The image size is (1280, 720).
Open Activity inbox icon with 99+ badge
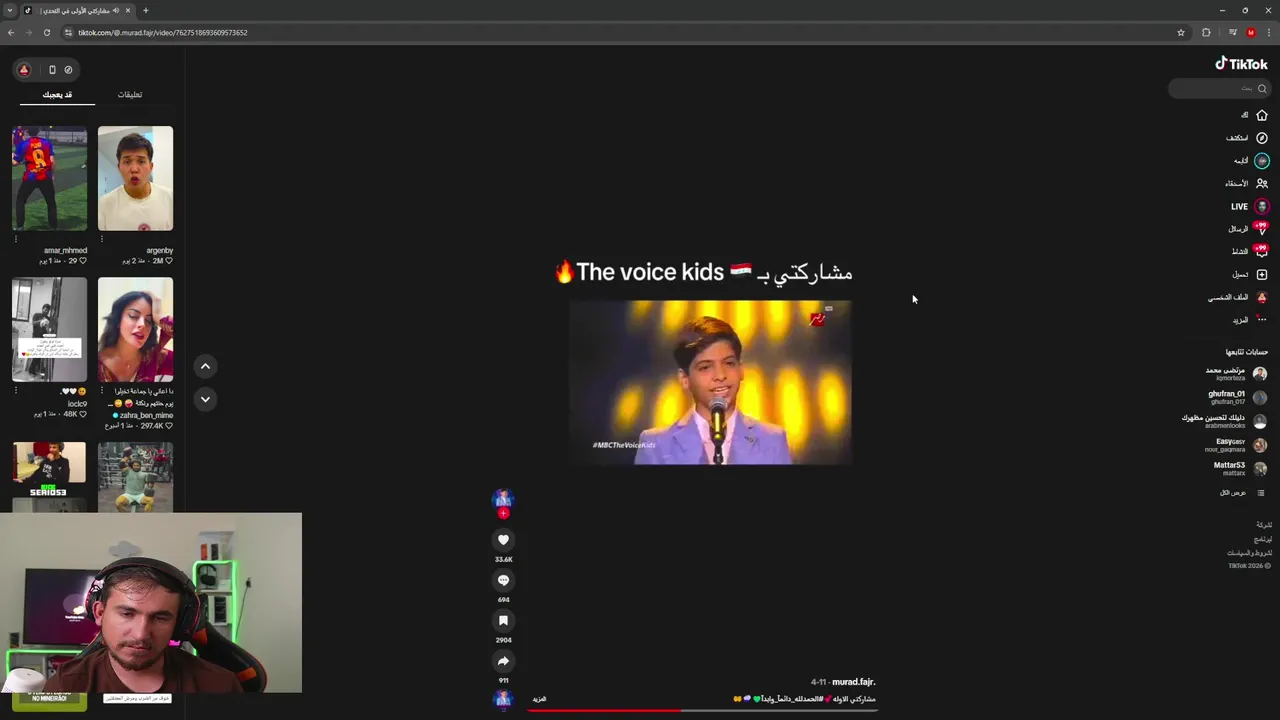[1261, 251]
